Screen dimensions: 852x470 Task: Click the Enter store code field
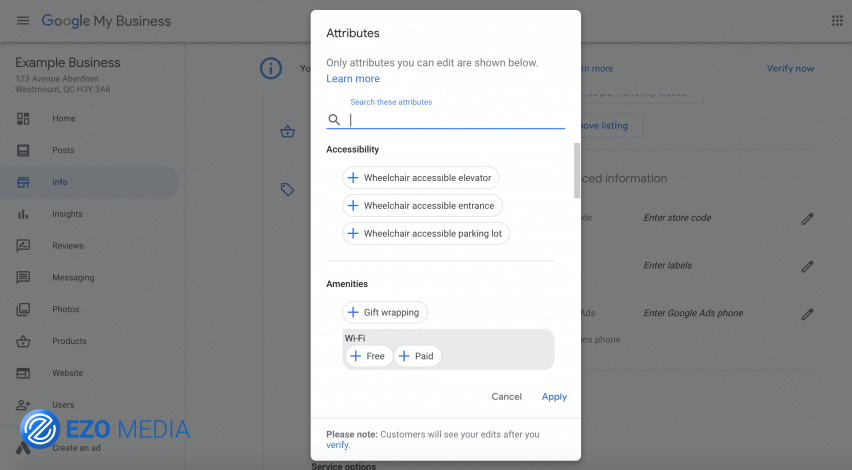[677, 218]
